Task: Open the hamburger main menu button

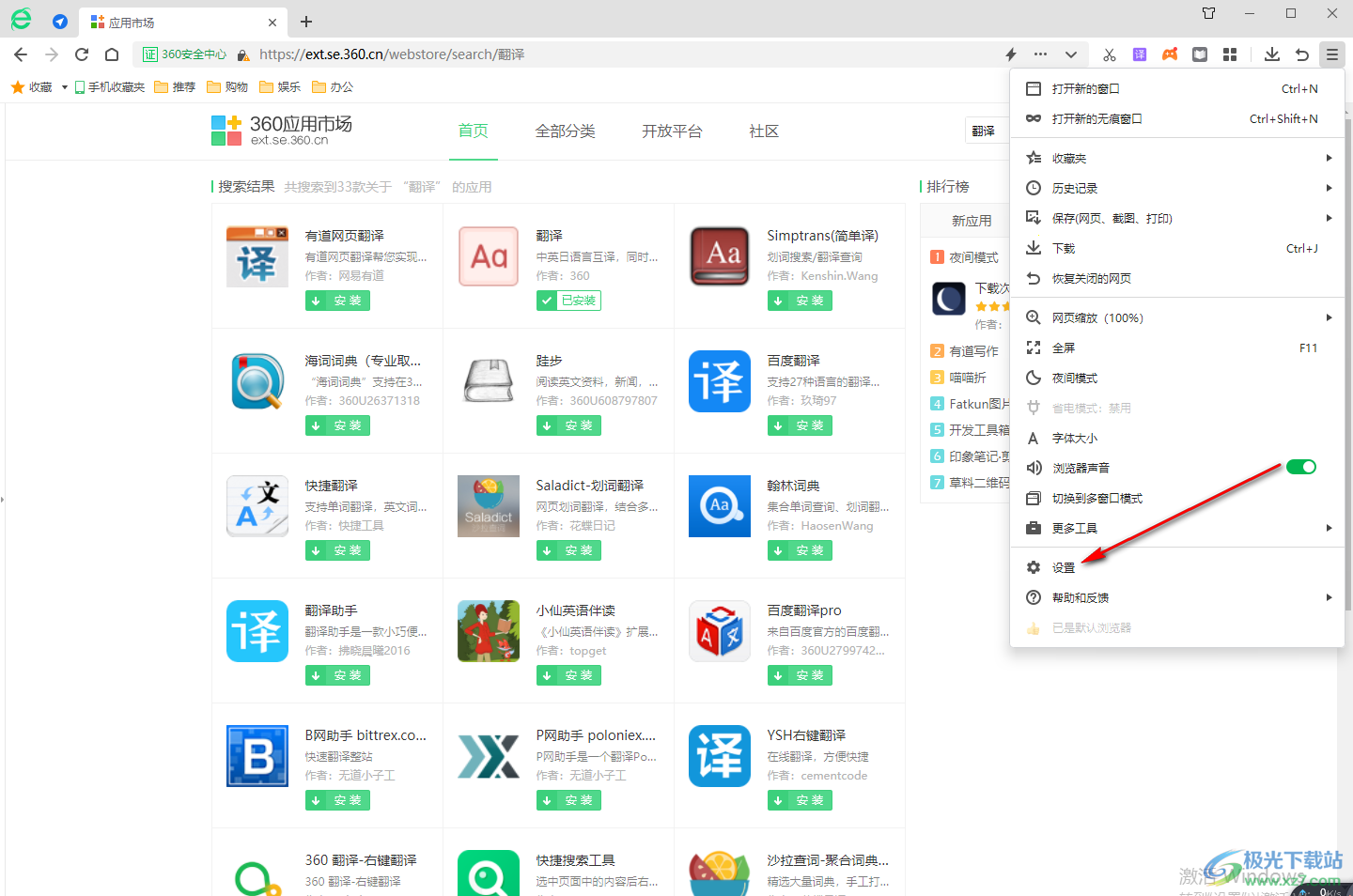Action: [1332, 54]
